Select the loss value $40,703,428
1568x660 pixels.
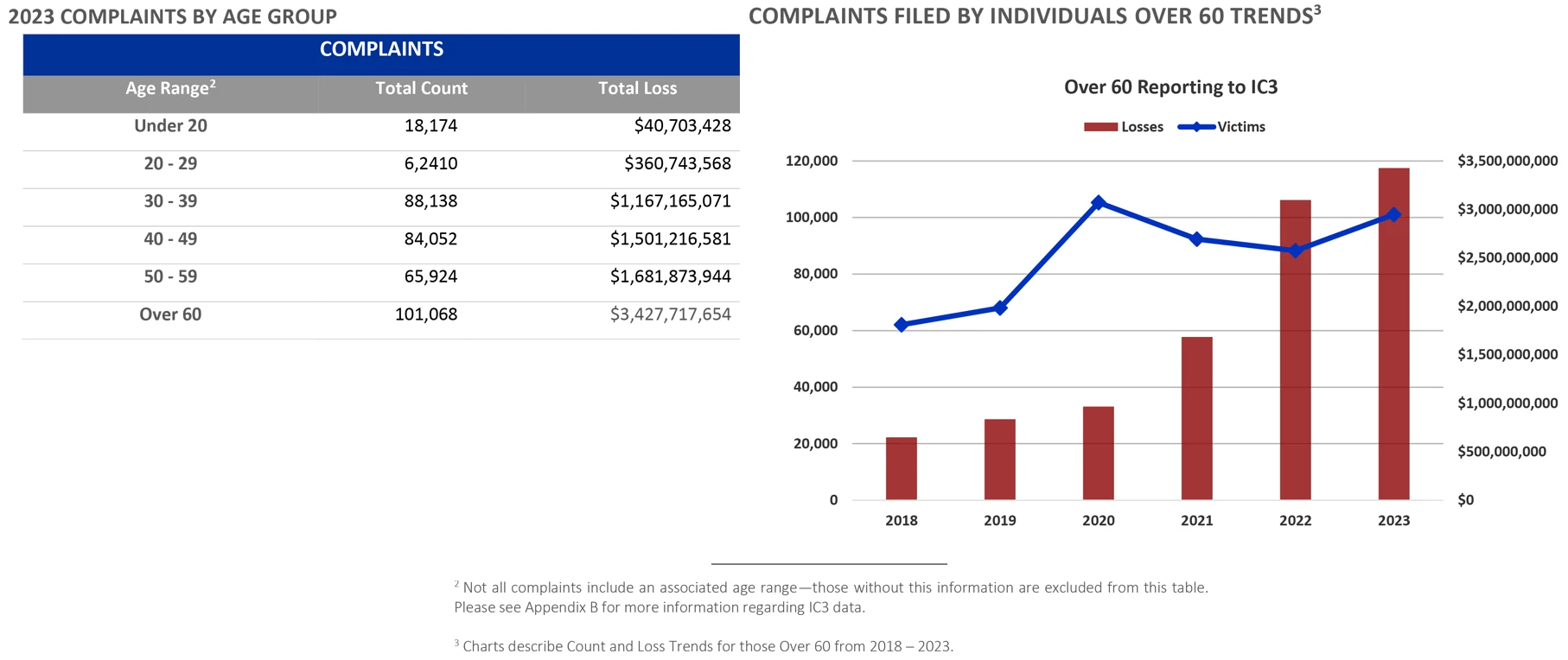pos(682,126)
